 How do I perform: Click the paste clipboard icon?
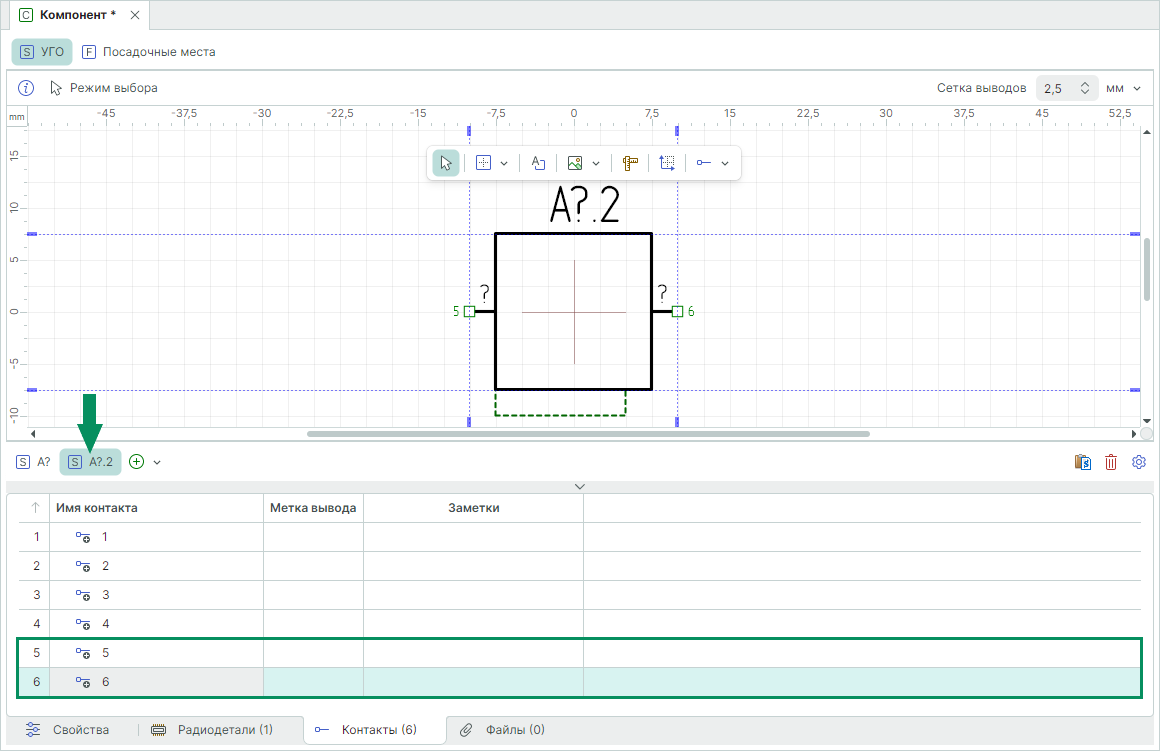(1083, 462)
